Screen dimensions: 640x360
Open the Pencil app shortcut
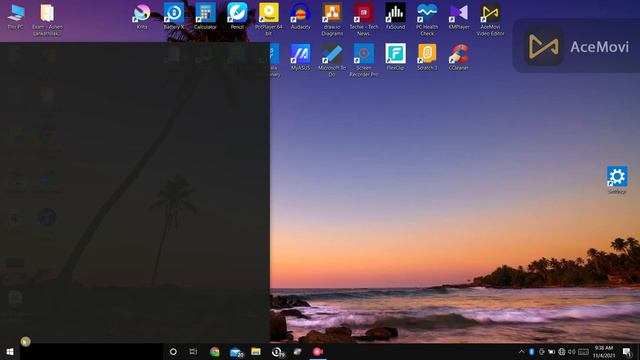pyautogui.click(x=237, y=16)
